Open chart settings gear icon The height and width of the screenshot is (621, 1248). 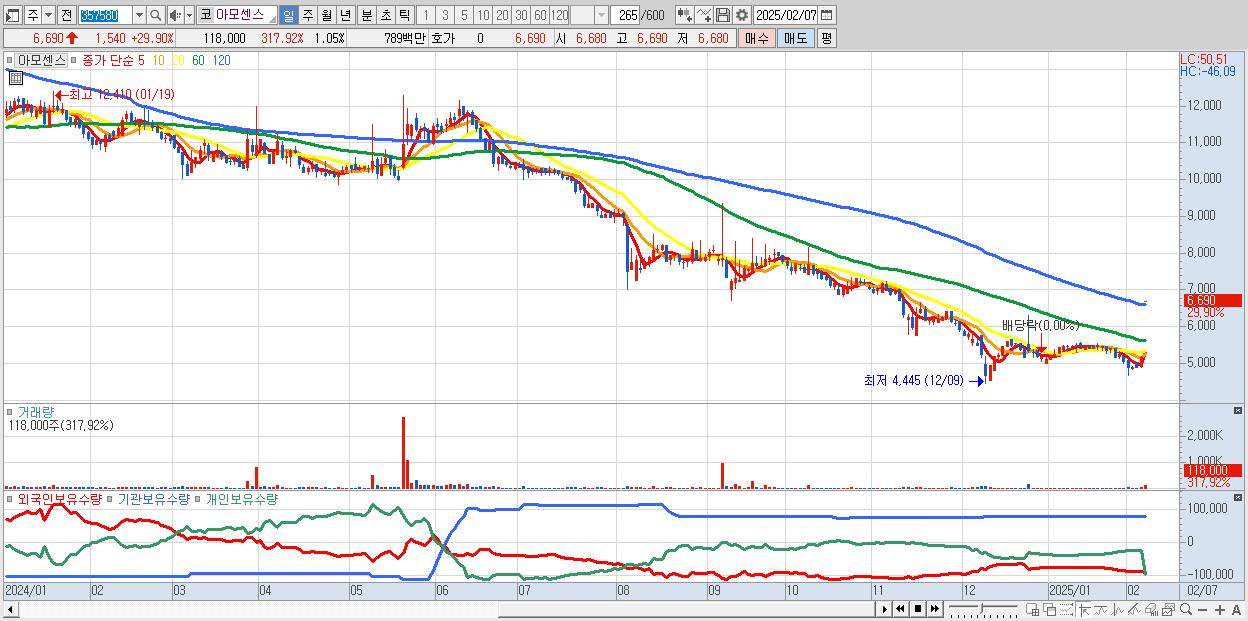(742, 15)
